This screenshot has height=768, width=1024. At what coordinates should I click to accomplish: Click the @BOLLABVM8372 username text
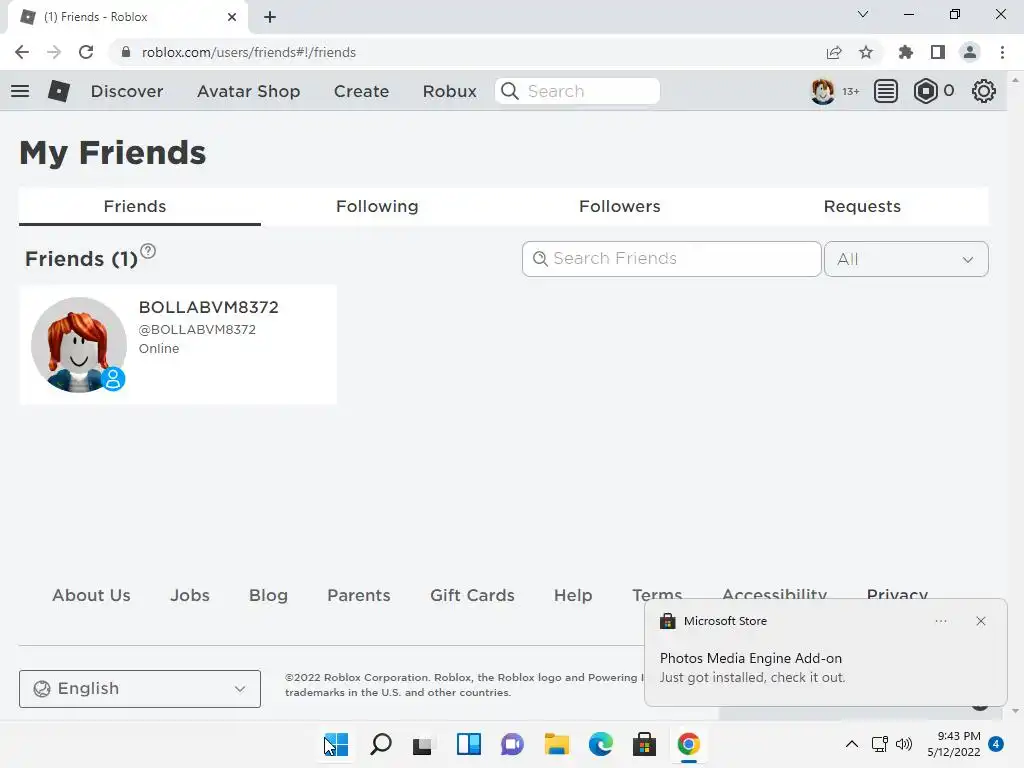197,330
